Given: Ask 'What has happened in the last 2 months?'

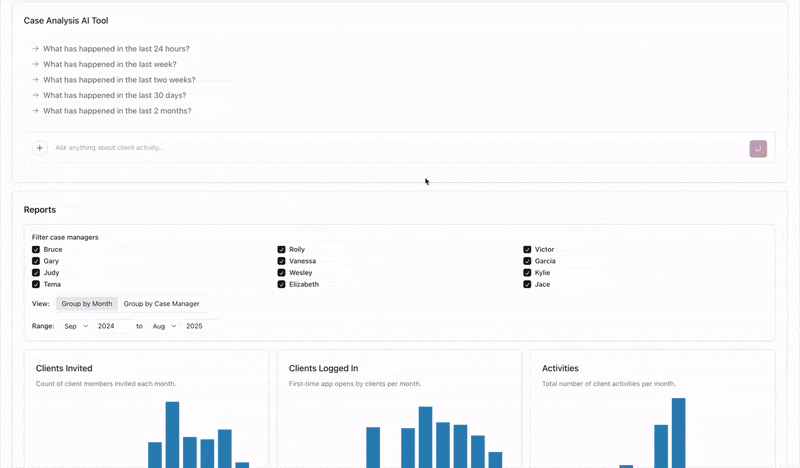Looking at the screenshot, I should pyautogui.click(x=117, y=111).
